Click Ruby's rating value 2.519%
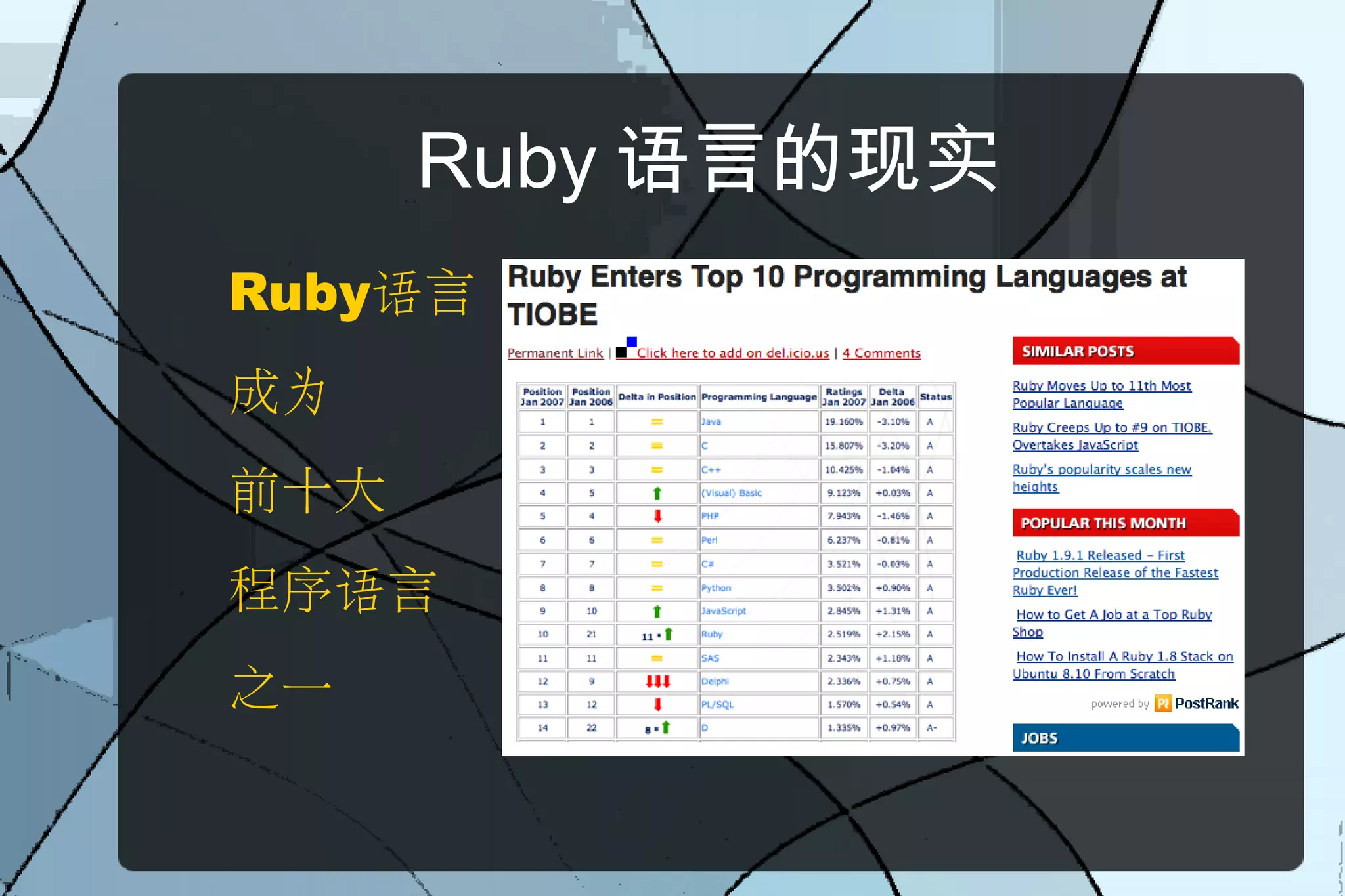Screen dimensions: 1345x896 coord(844,634)
